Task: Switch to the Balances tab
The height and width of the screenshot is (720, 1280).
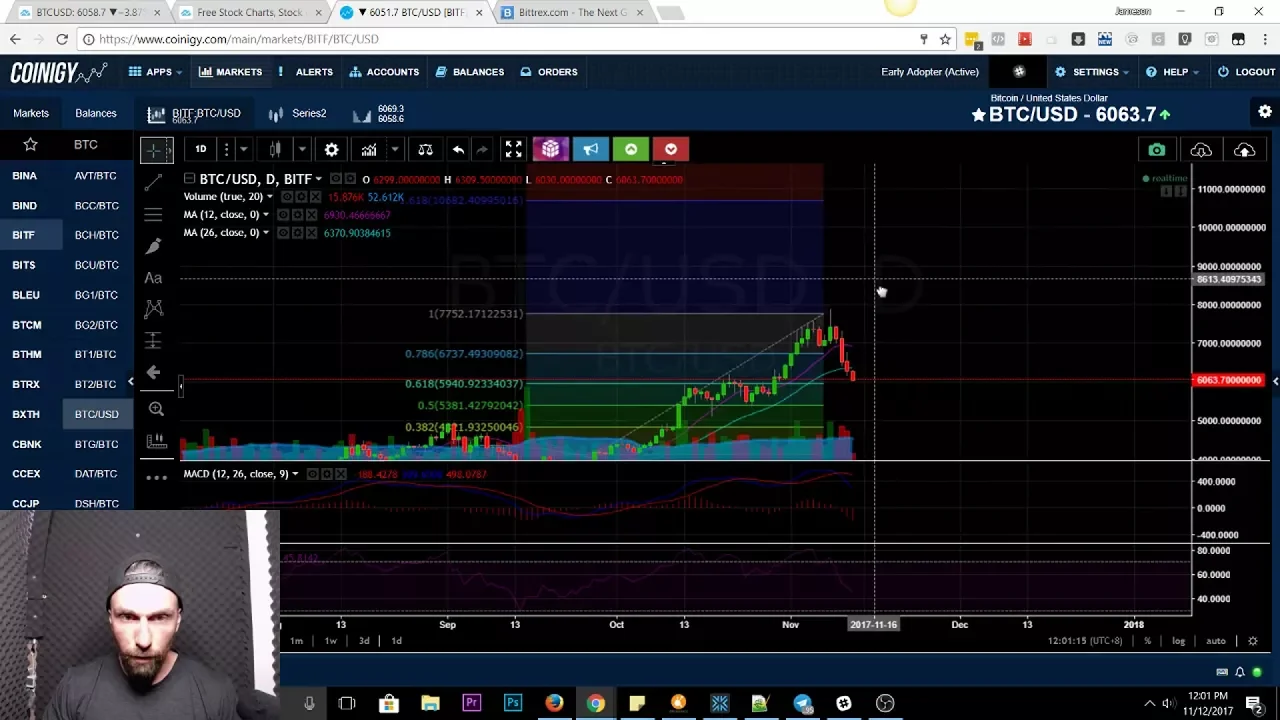Action: [96, 113]
